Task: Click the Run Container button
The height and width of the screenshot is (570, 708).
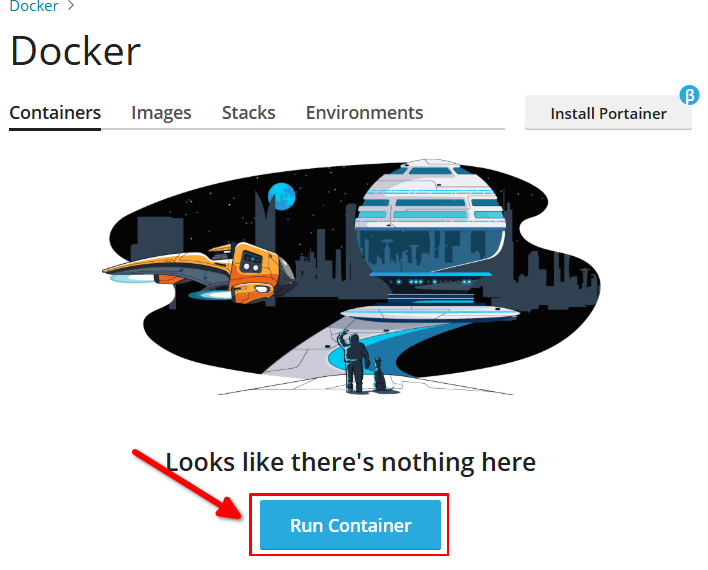Action: [350, 525]
